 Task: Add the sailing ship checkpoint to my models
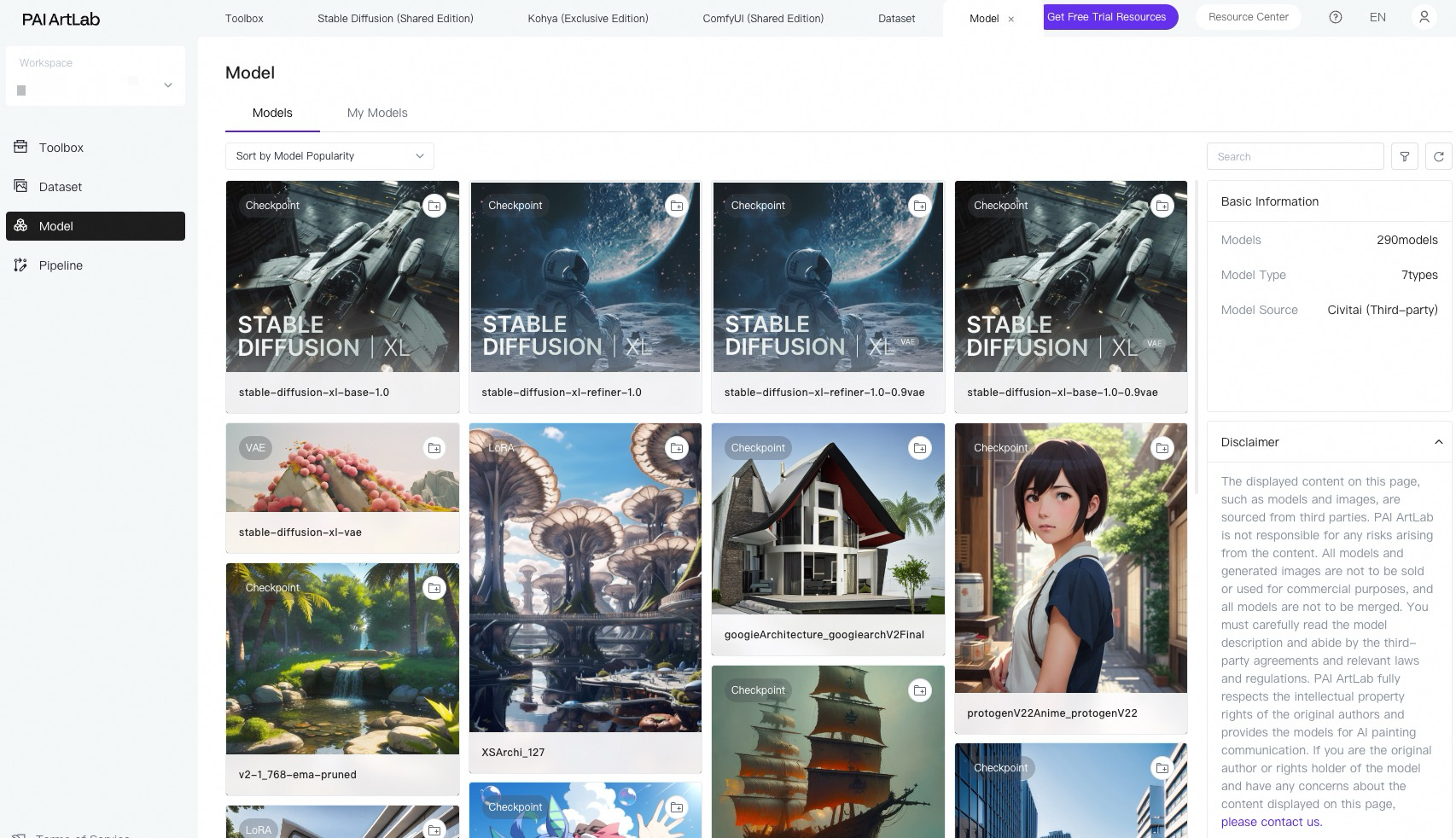pyautogui.click(x=920, y=690)
